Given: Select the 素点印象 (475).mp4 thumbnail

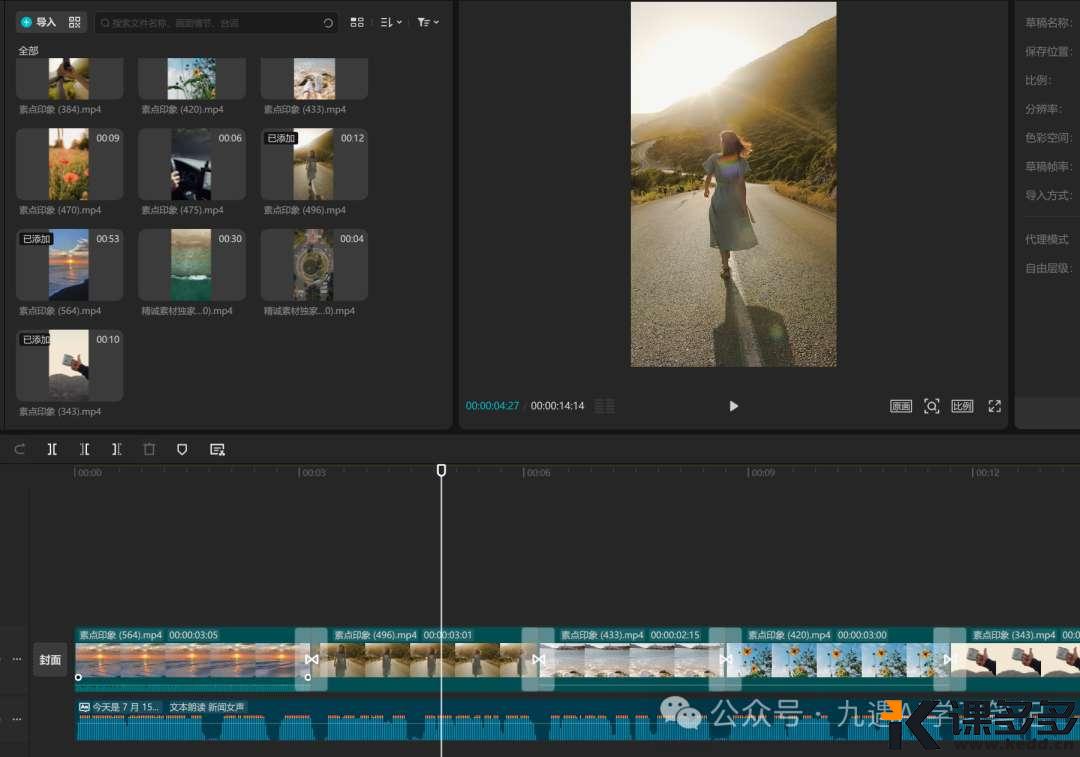Looking at the screenshot, I should [x=191, y=164].
